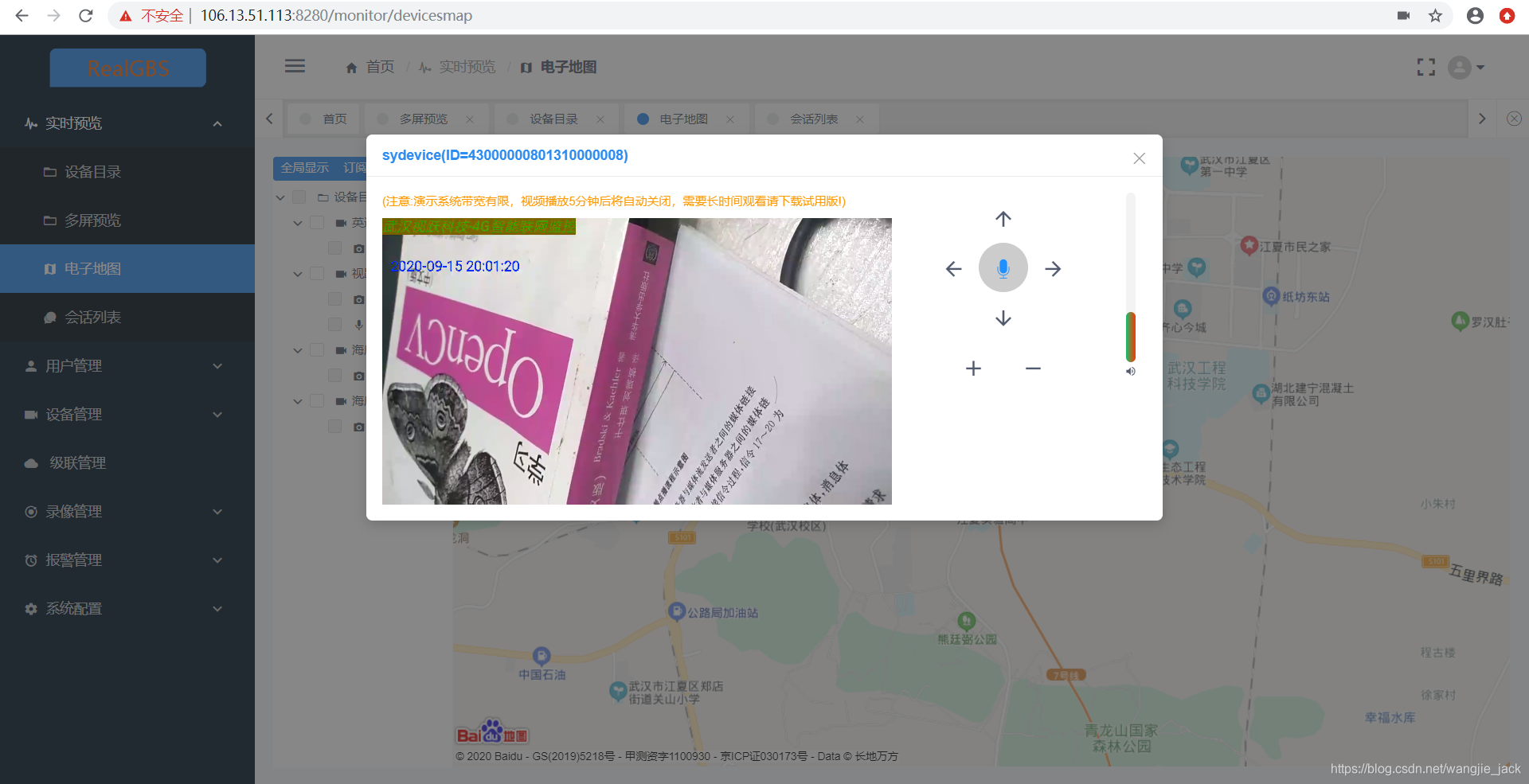Click the camera permission icon in address bar
The height and width of the screenshot is (784, 1529).
pyautogui.click(x=1403, y=15)
